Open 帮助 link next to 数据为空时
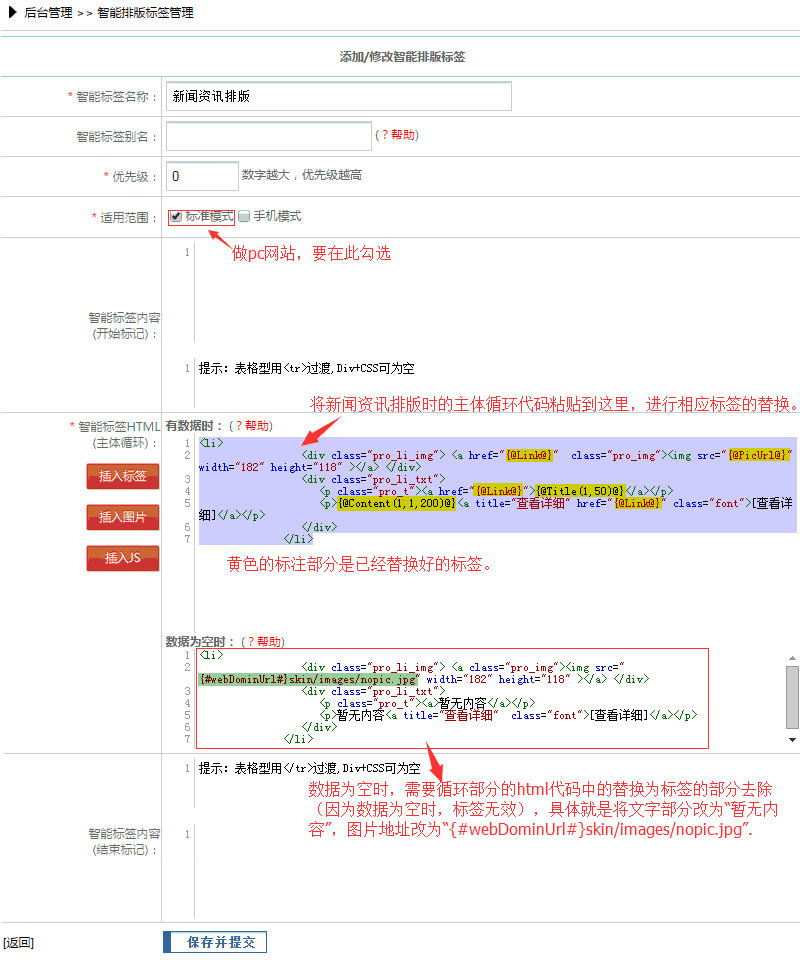 click(x=270, y=642)
